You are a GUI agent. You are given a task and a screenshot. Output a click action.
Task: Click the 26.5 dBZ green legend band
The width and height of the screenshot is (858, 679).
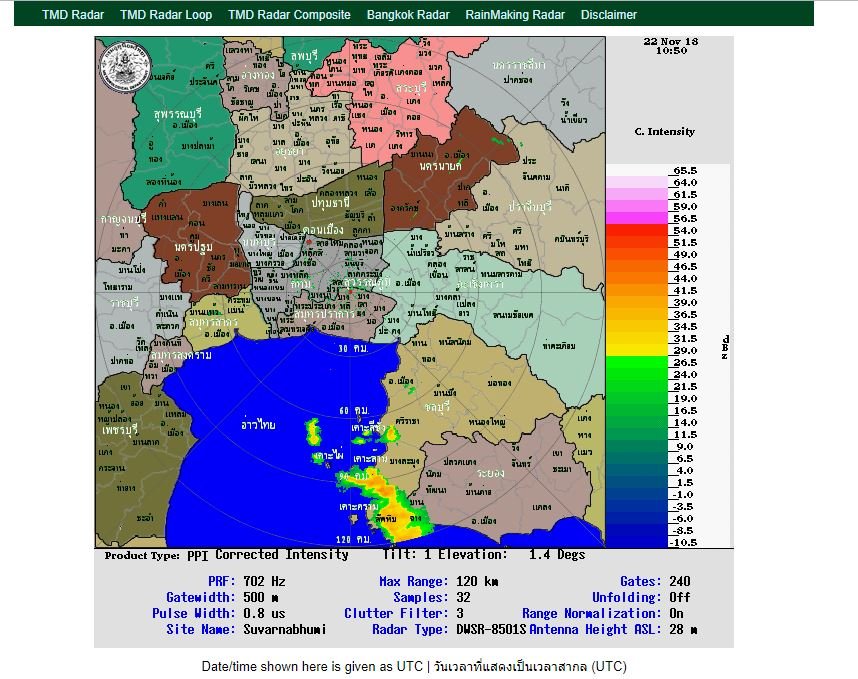pos(637,362)
